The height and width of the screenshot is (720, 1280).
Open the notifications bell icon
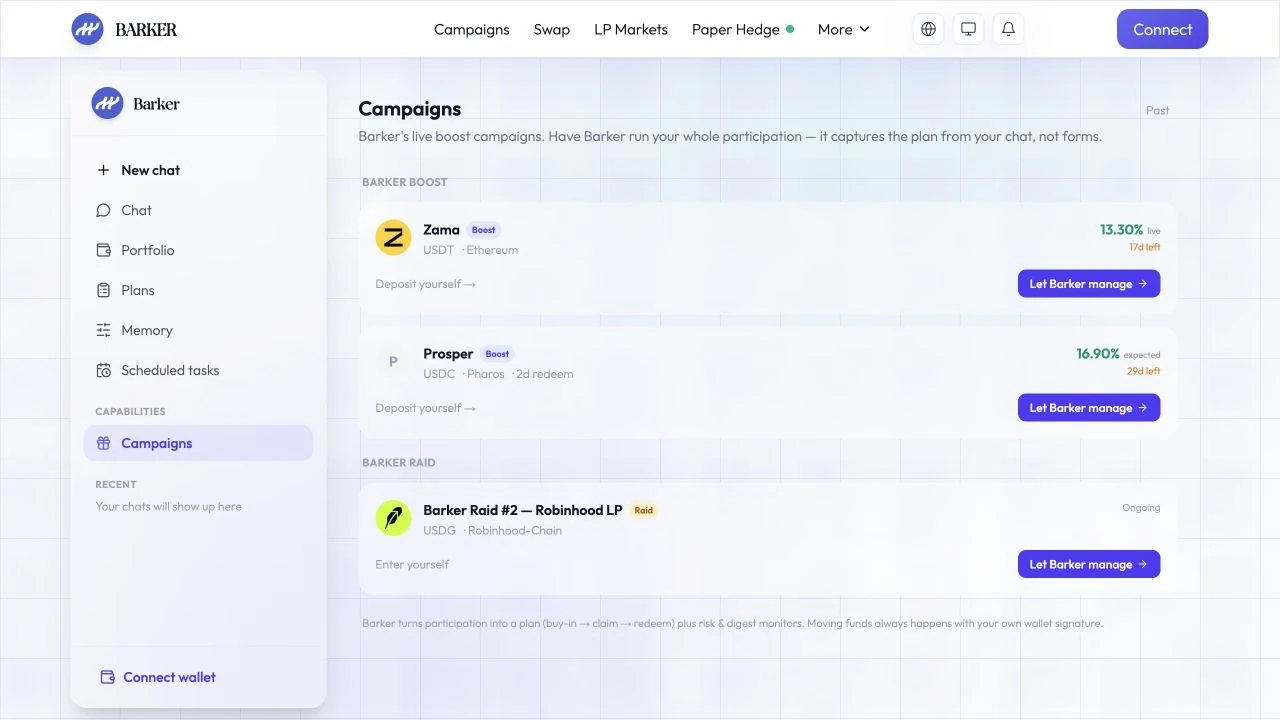(1008, 29)
